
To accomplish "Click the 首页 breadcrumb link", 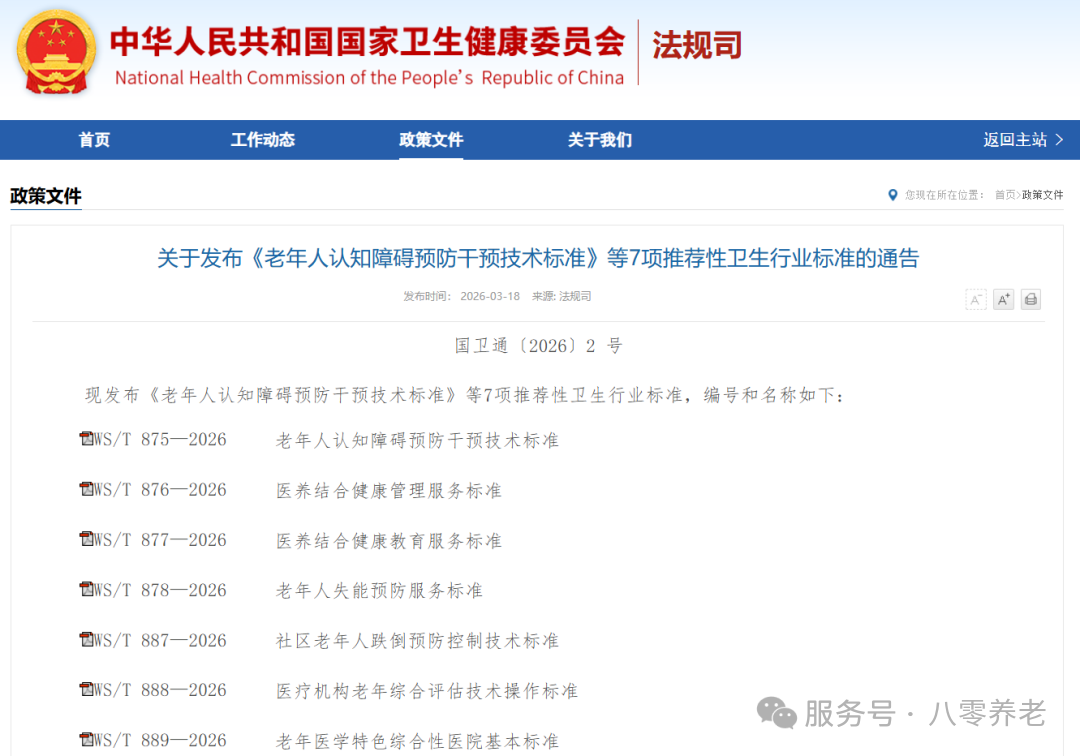I will point(1004,195).
